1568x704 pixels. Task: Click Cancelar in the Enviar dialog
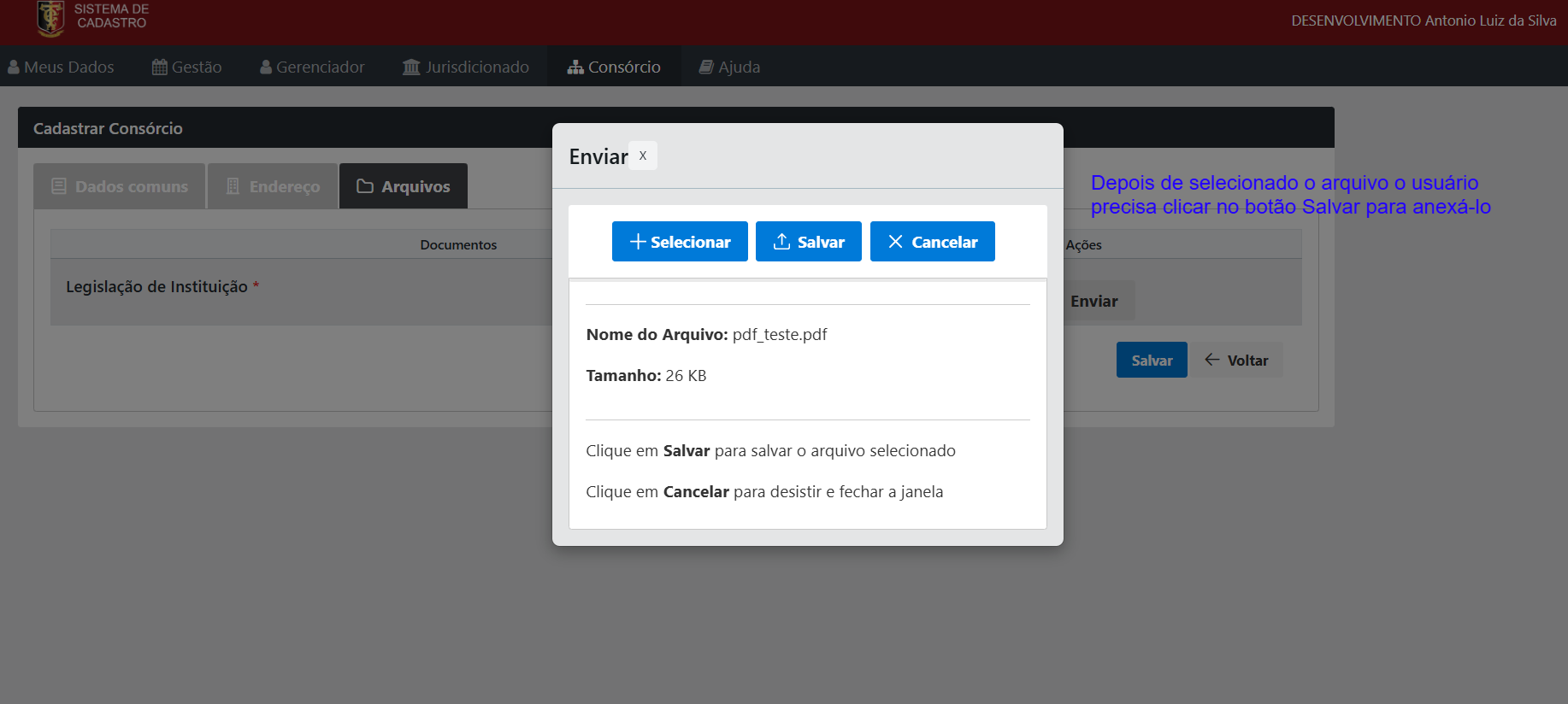point(933,242)
